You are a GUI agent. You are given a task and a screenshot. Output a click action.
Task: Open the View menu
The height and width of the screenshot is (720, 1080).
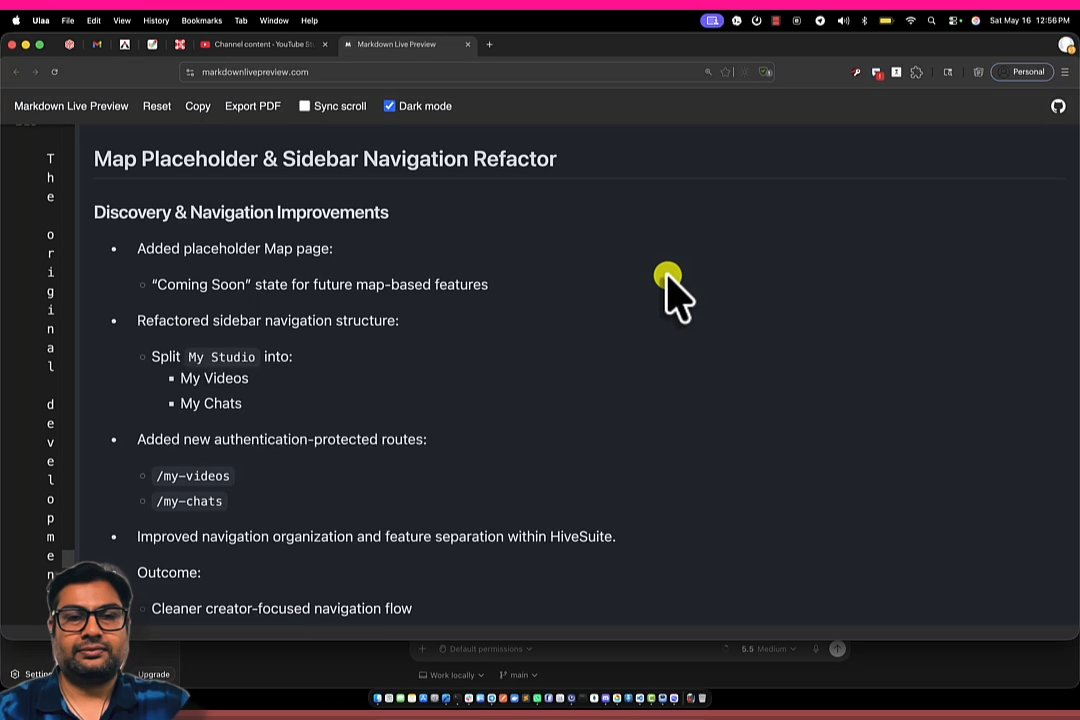click(122, 21)
